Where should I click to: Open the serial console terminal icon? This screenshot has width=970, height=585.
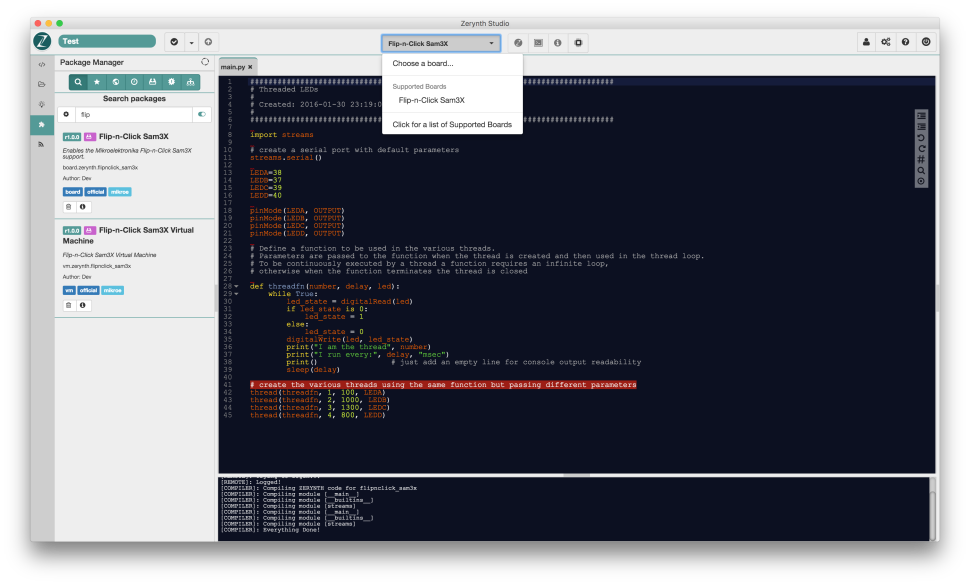tap(538, 43)
